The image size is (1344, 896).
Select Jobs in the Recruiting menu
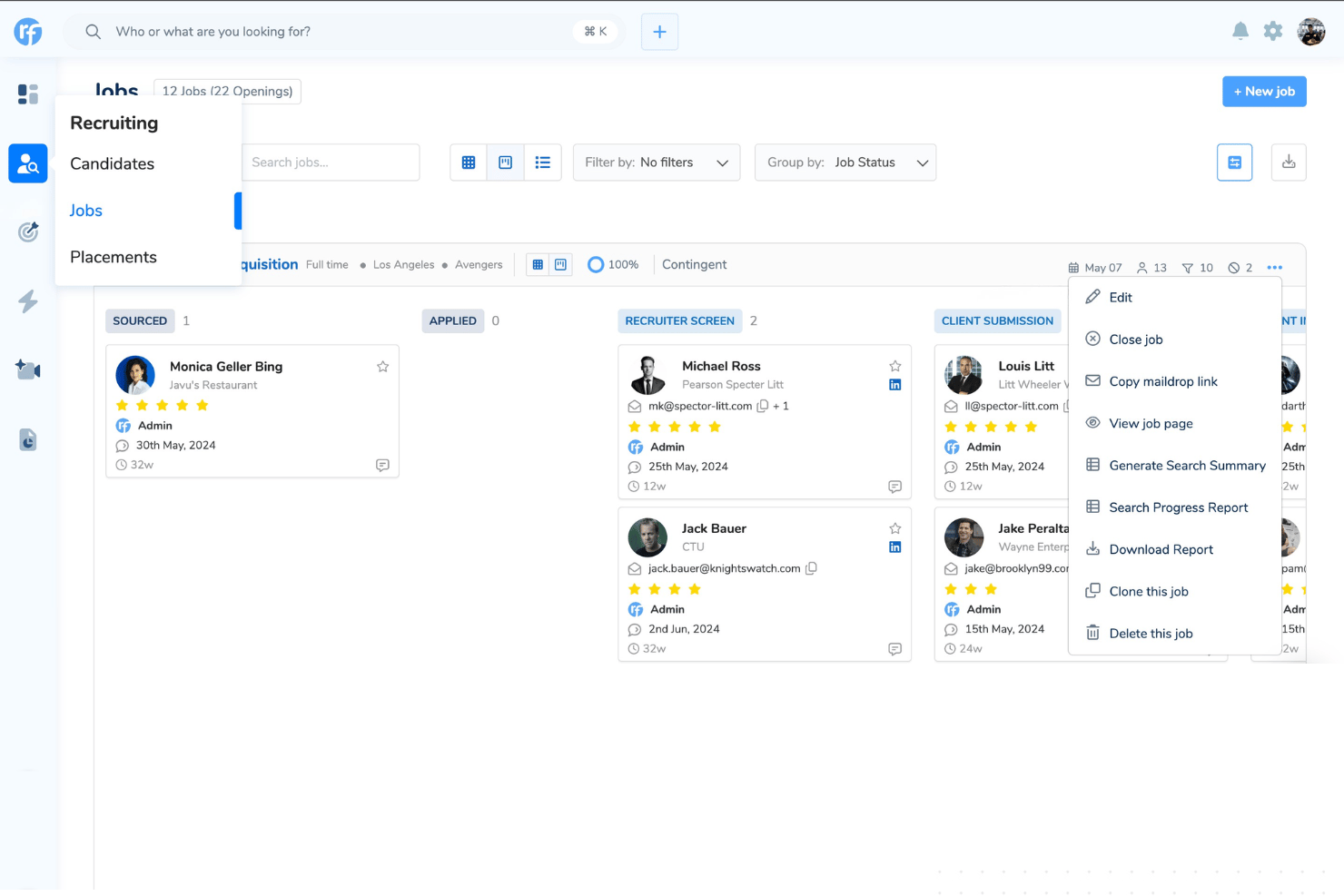[85, 211]
